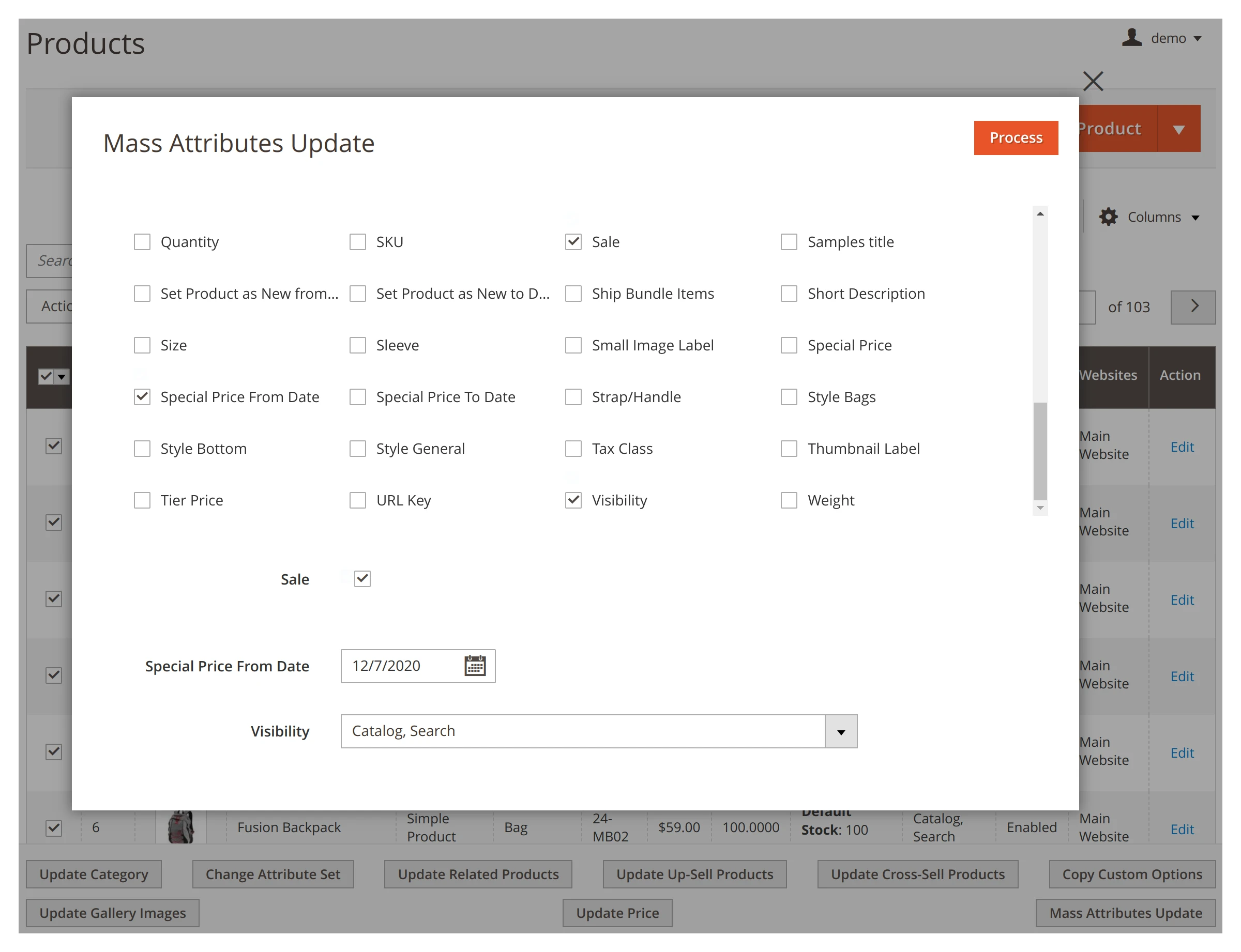Open Edit link for the Fusion Backpack row
This screenshot has height=952, width=1241.
point(1182,828)
